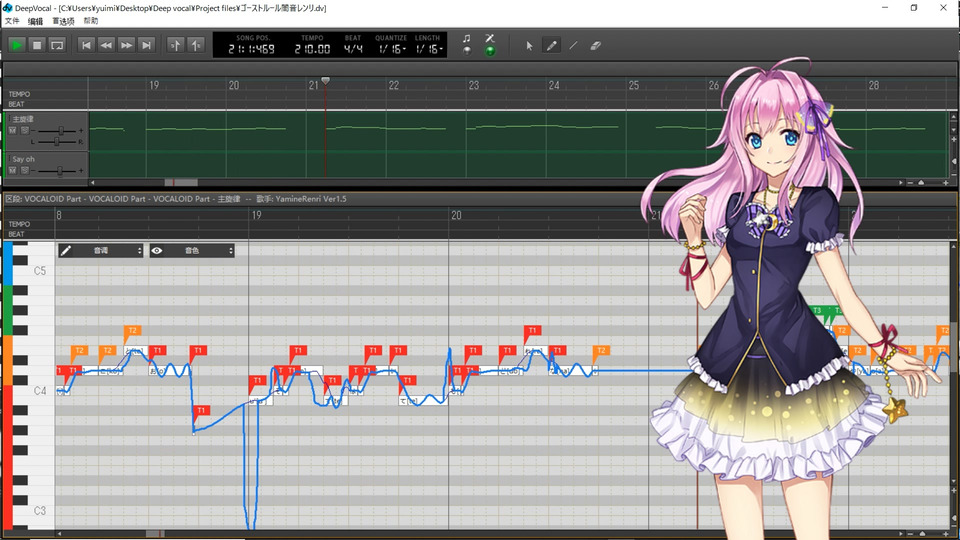This screenshot has height=540, width=960.
Task: Solo the 主旋律 track
Action: click(x=24, y=130)
